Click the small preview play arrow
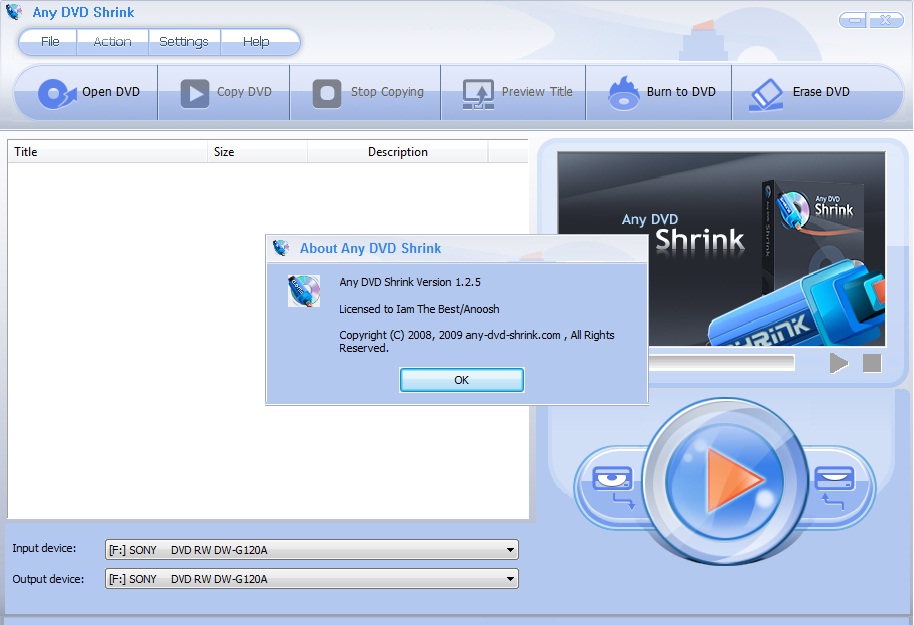 click(x=838, y=363)
